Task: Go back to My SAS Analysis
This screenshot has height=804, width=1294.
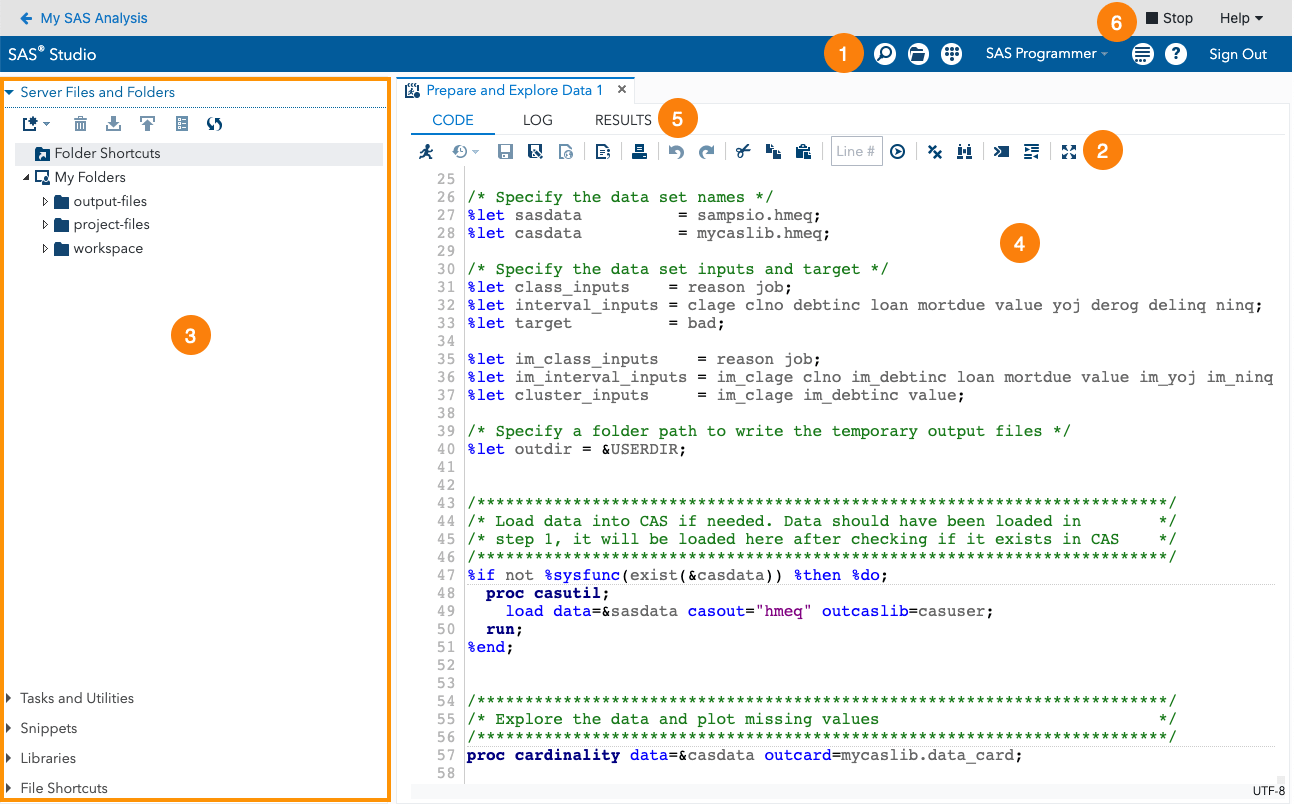Action: 83,18
